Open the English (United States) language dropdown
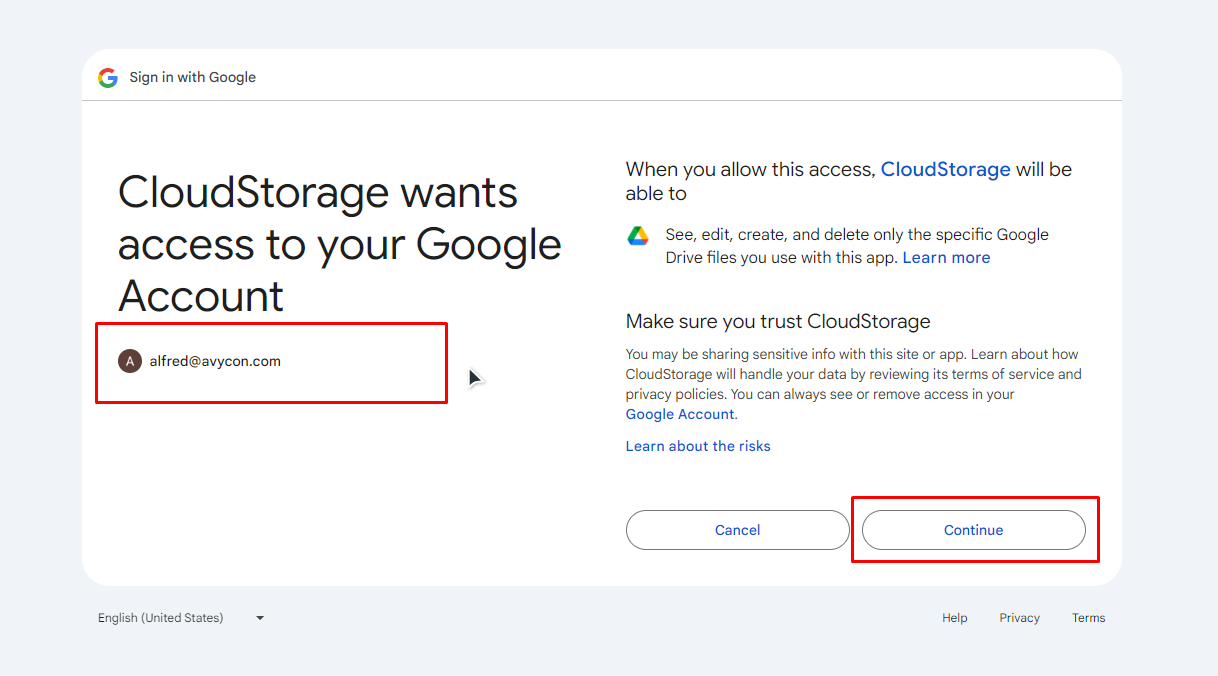Image resolution: width=1218 pixels, height=676 pixels. 181,618
